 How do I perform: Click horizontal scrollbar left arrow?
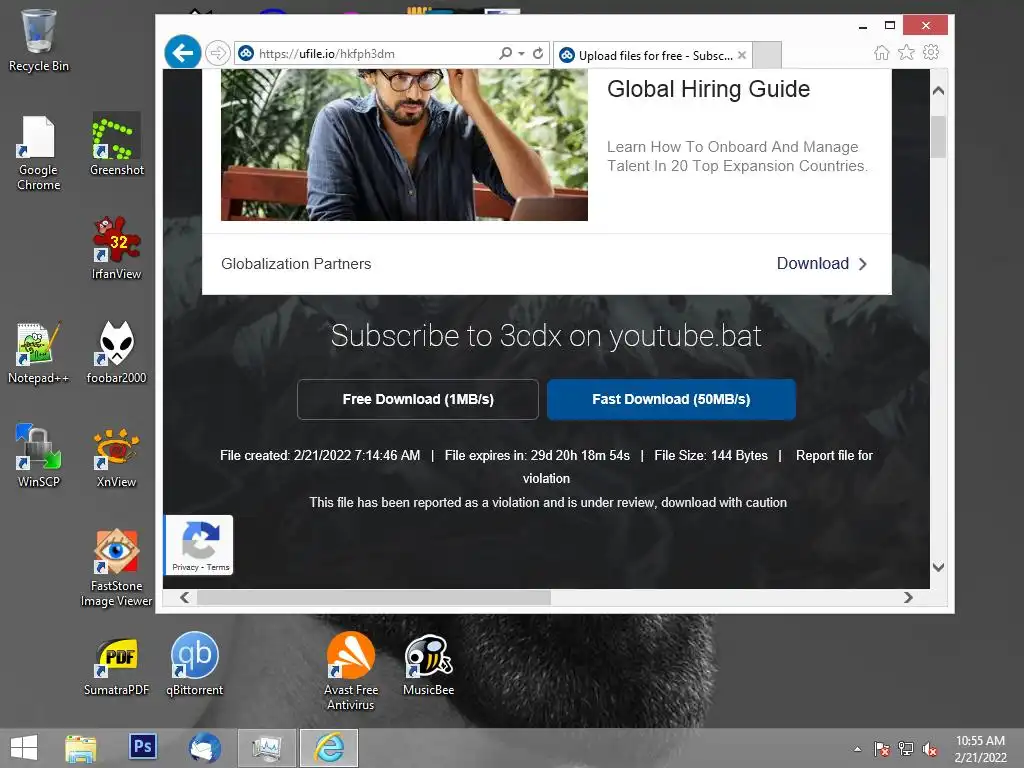[185, 598]
